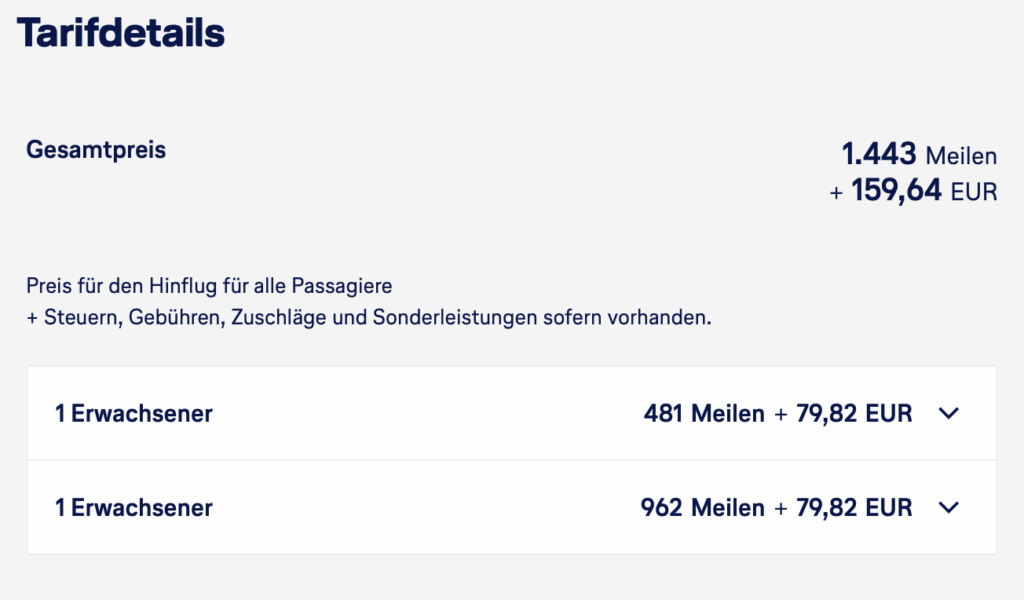Screen dimensions: 1024x600
Task: Click 'Meilen' next to the 1.443 total
Action: coord(961,156)
